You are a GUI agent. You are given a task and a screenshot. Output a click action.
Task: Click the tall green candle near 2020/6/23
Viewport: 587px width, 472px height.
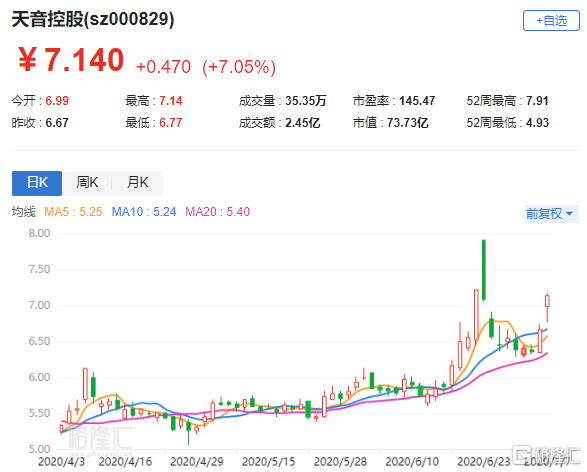click(484, 270)
